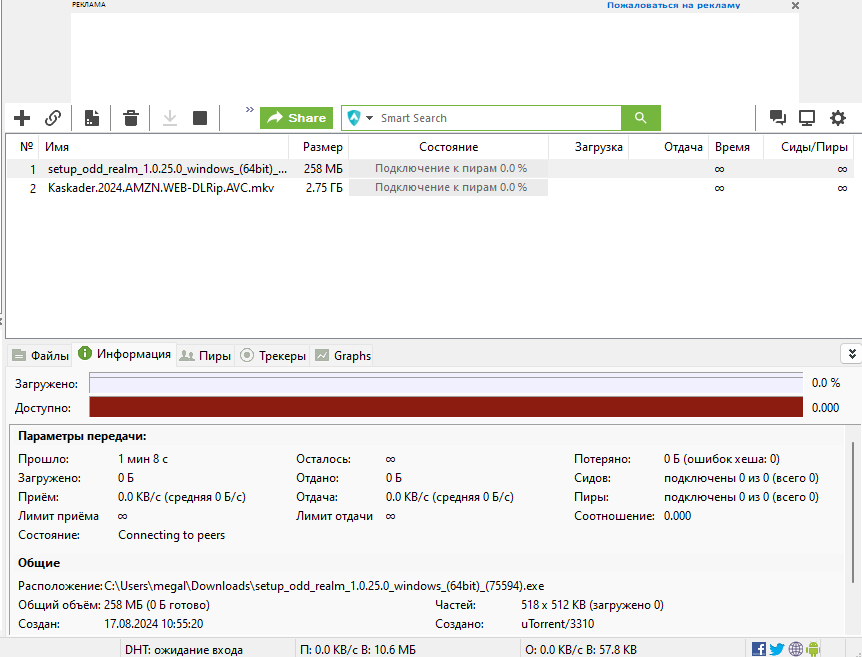Click status progress of Kaskader torrent
862x657 pixels.
pyautogui.click(x=449, y=187)
